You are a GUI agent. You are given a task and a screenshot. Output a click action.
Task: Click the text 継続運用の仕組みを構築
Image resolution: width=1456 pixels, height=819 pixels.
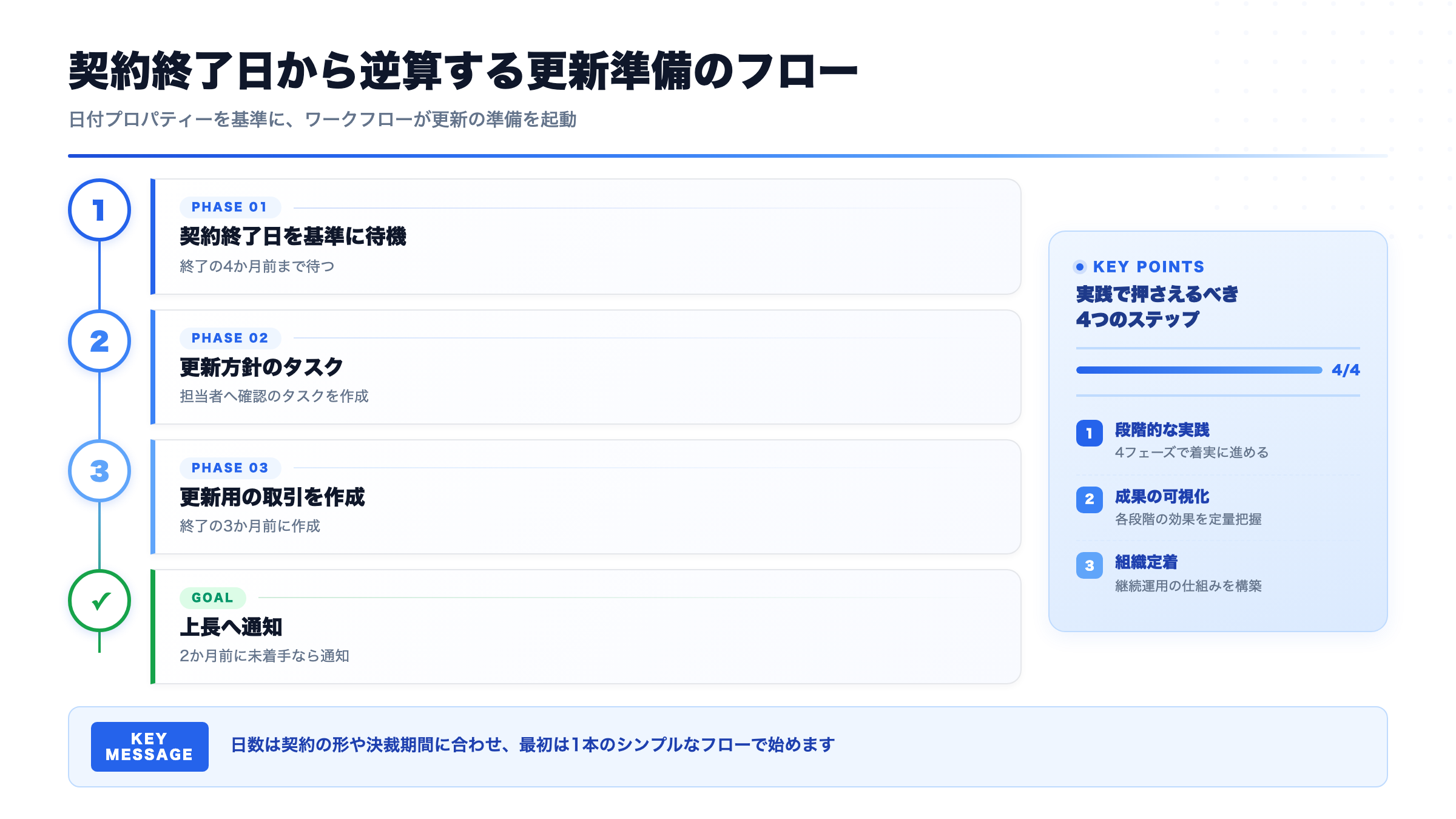click(x=1188, y=586)
